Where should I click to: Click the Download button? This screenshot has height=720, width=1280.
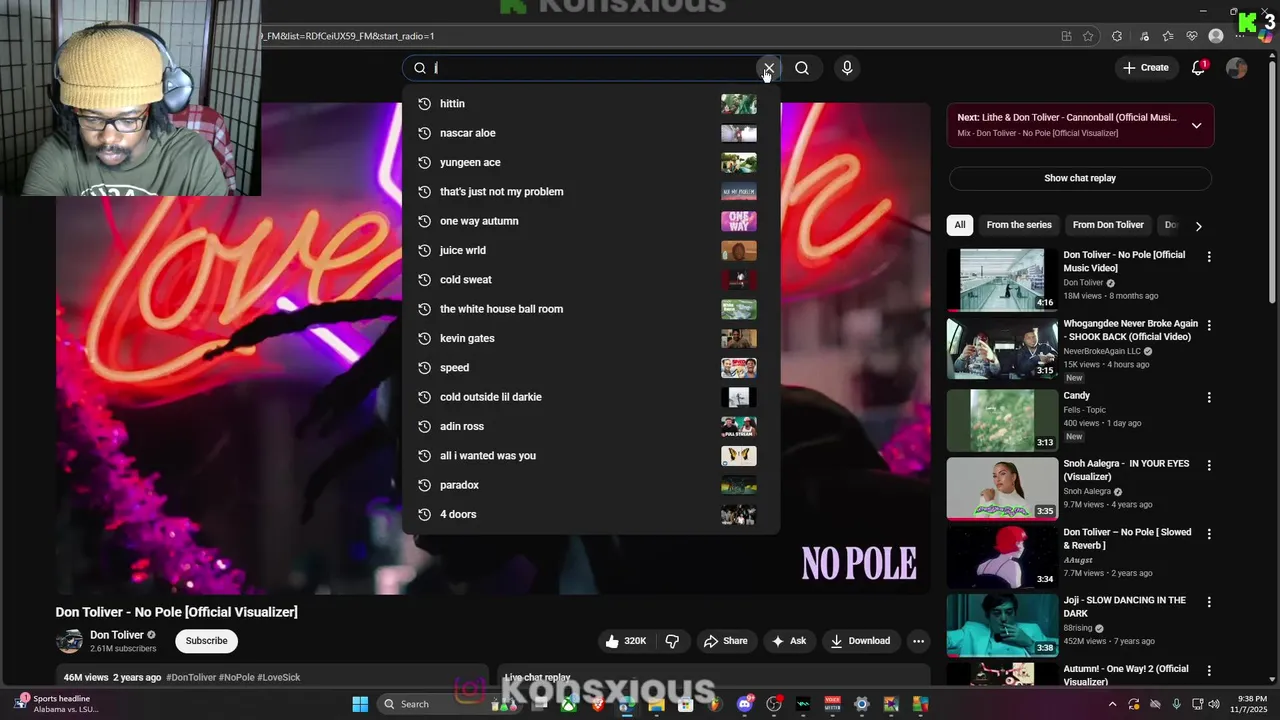coord(860,641)
